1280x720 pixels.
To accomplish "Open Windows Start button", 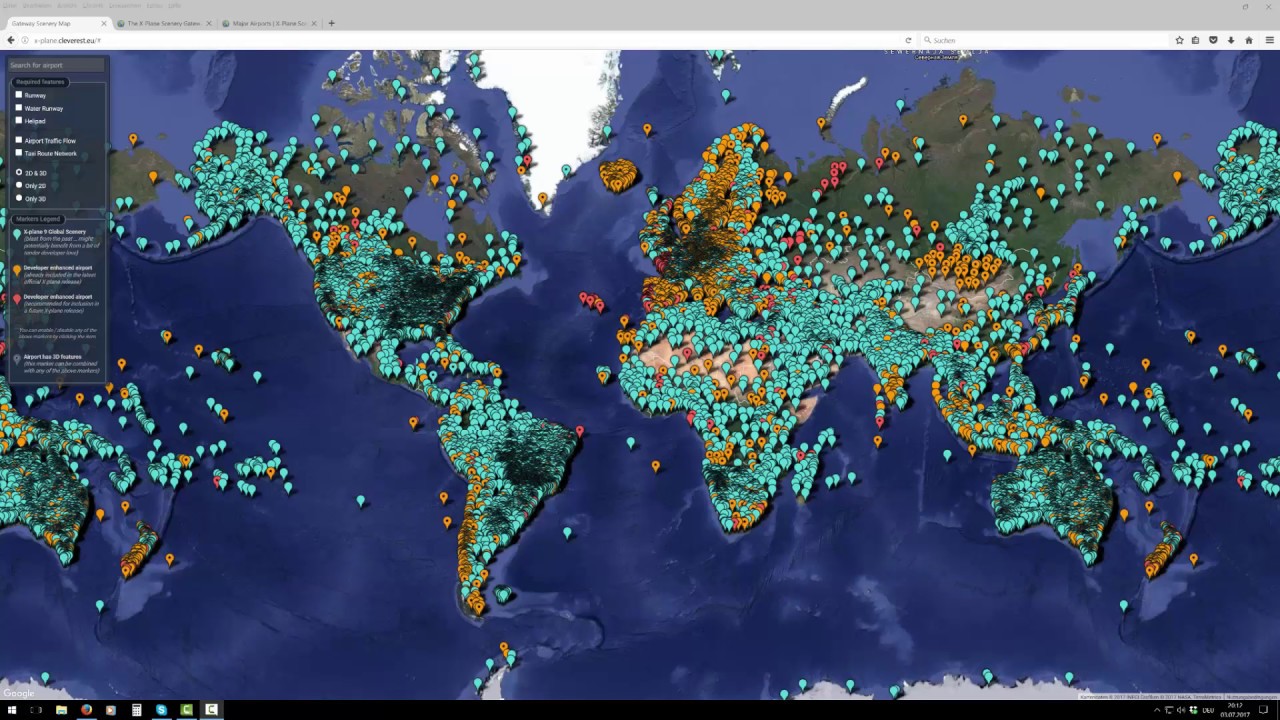I will coord(11,710).
